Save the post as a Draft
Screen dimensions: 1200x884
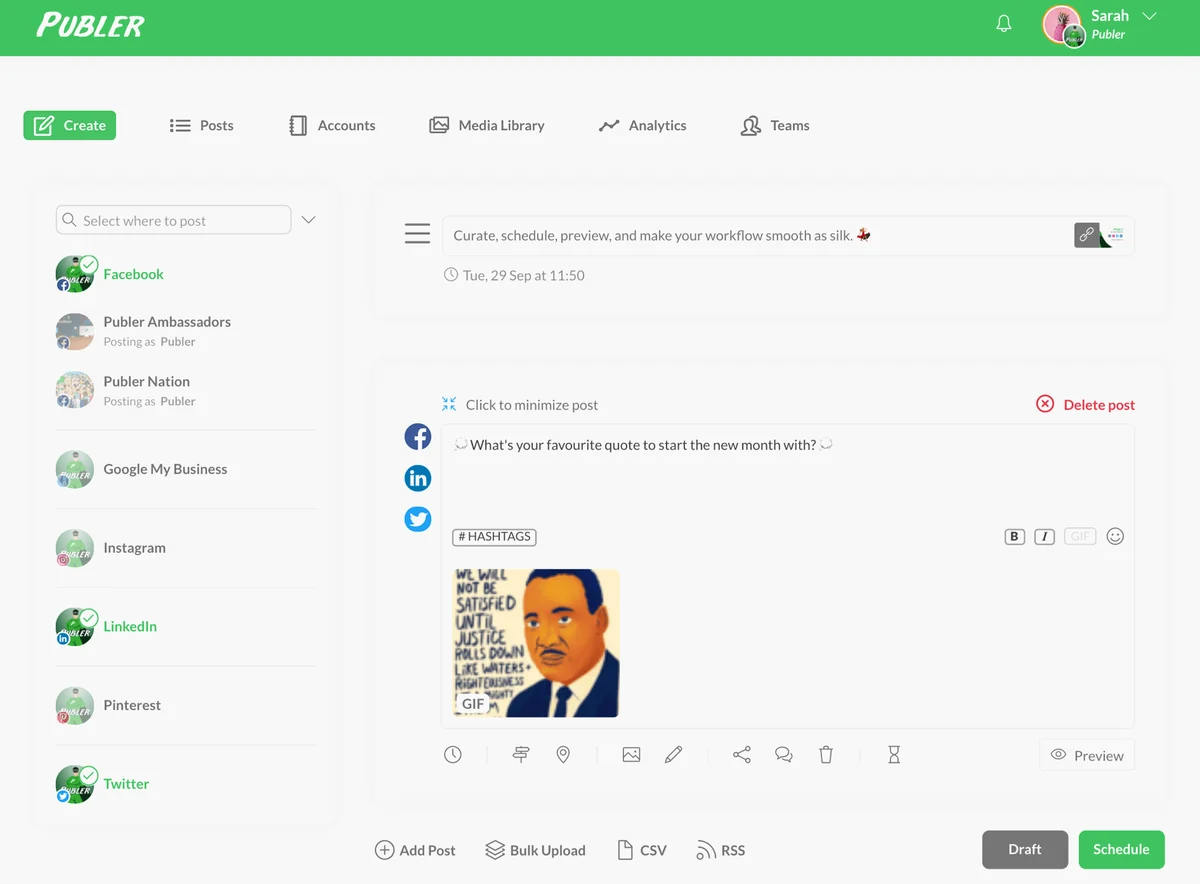click(x=1024, y=849)
